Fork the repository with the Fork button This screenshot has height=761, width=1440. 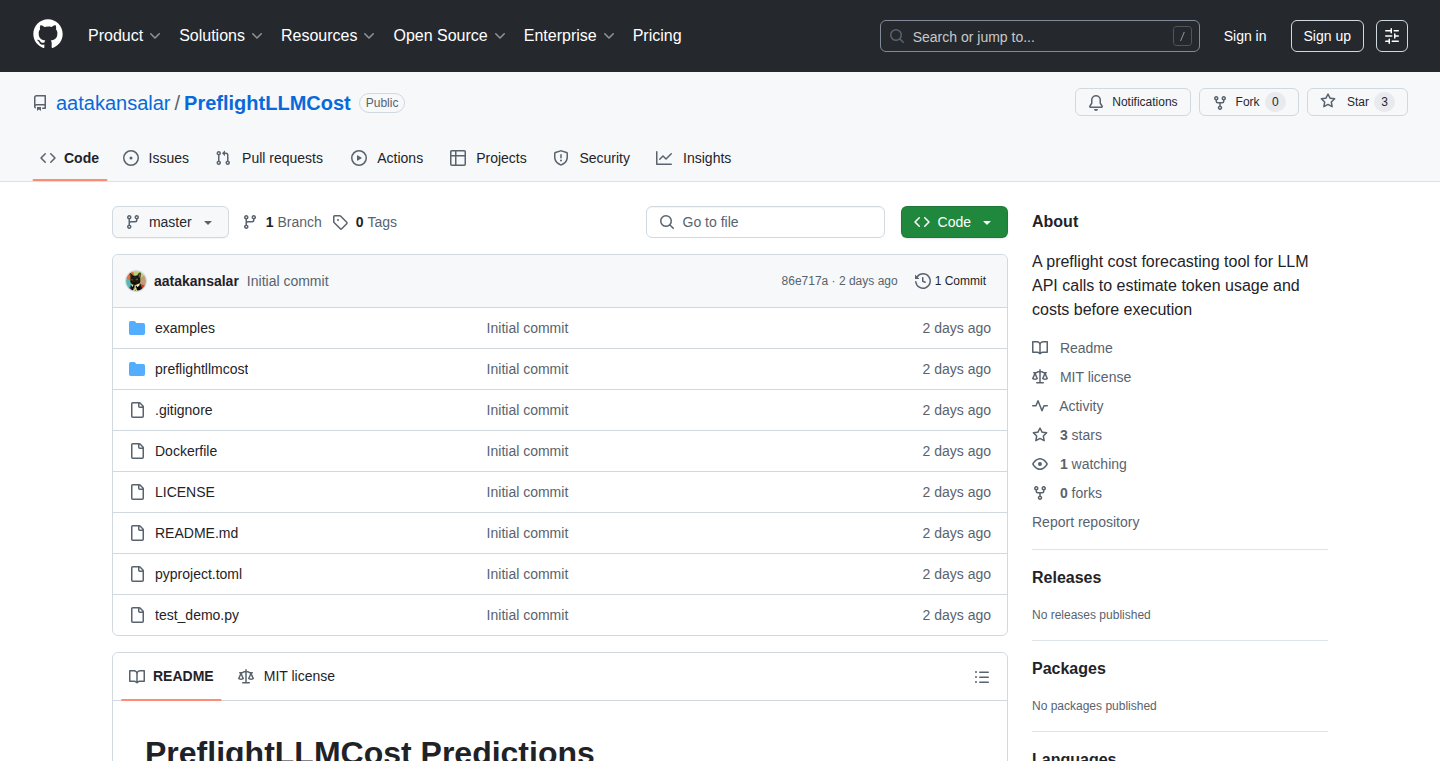point(1249,102)
